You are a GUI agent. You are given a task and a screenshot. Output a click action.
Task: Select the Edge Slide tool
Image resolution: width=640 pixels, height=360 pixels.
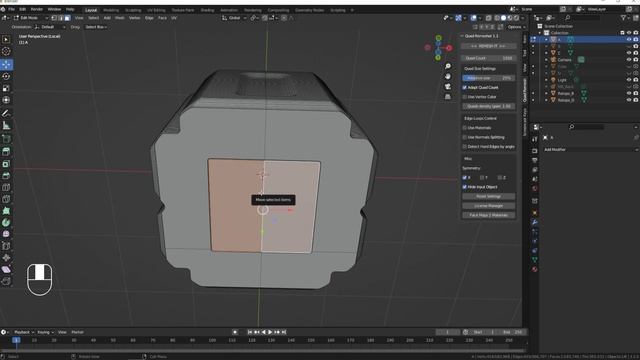[6, 246]
